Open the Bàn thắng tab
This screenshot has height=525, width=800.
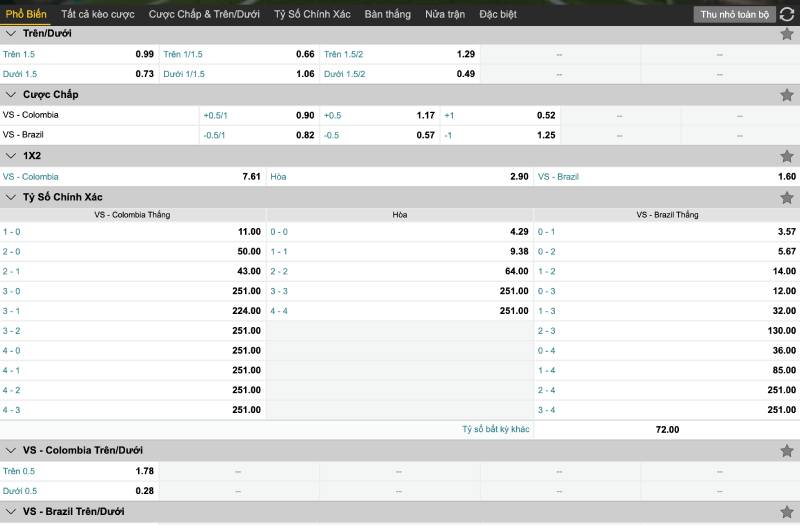[387, 14]
